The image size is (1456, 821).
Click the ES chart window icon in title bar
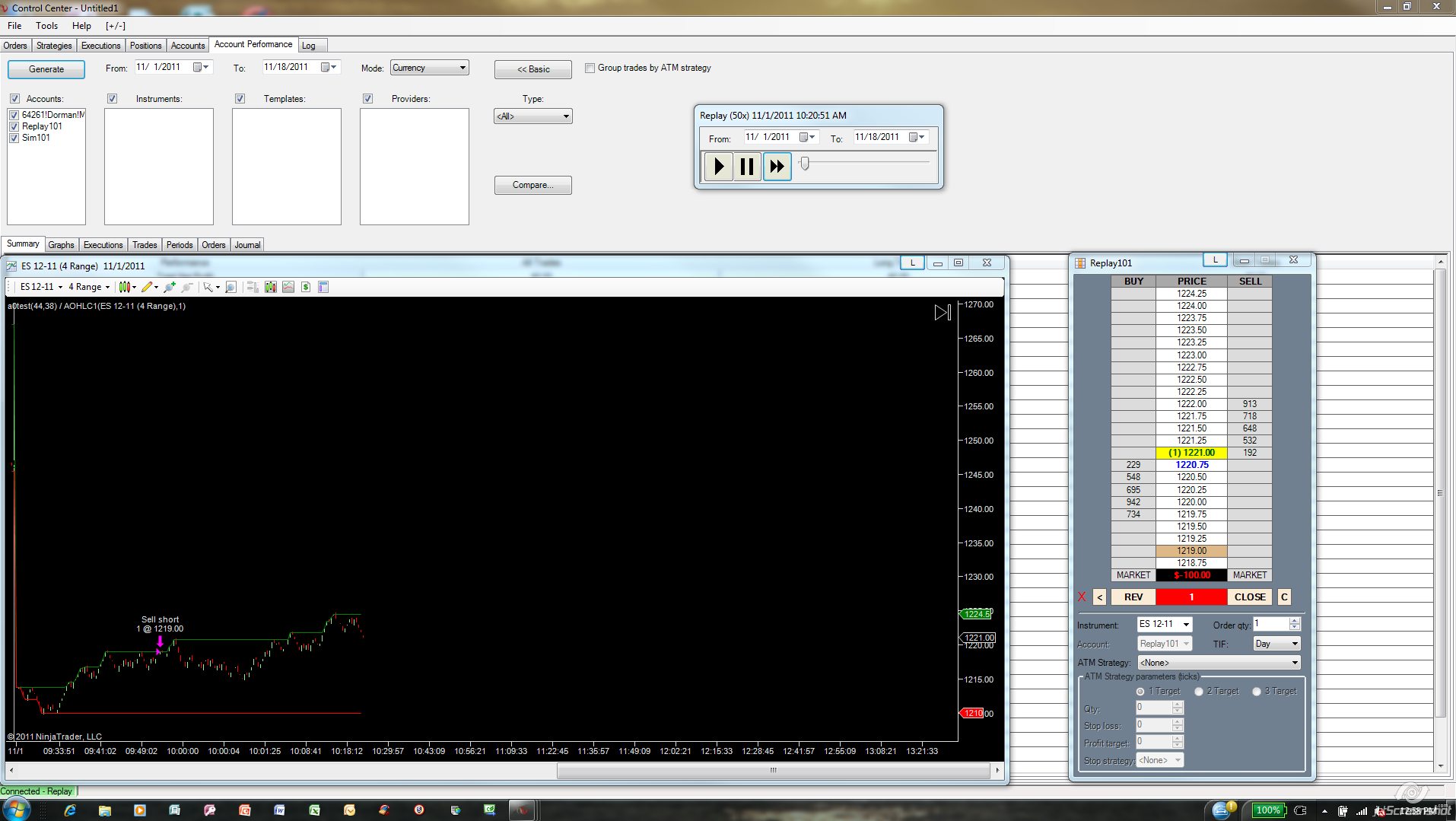pyautogui.click(x=11, y=266)
